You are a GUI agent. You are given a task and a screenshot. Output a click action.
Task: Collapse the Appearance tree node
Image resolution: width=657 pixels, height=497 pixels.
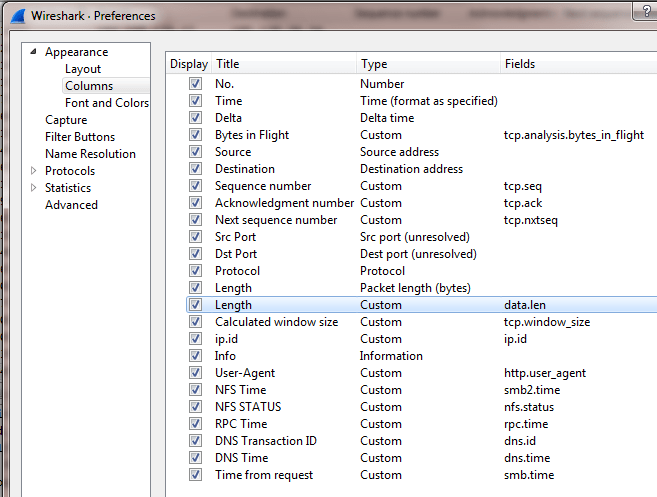34,52
